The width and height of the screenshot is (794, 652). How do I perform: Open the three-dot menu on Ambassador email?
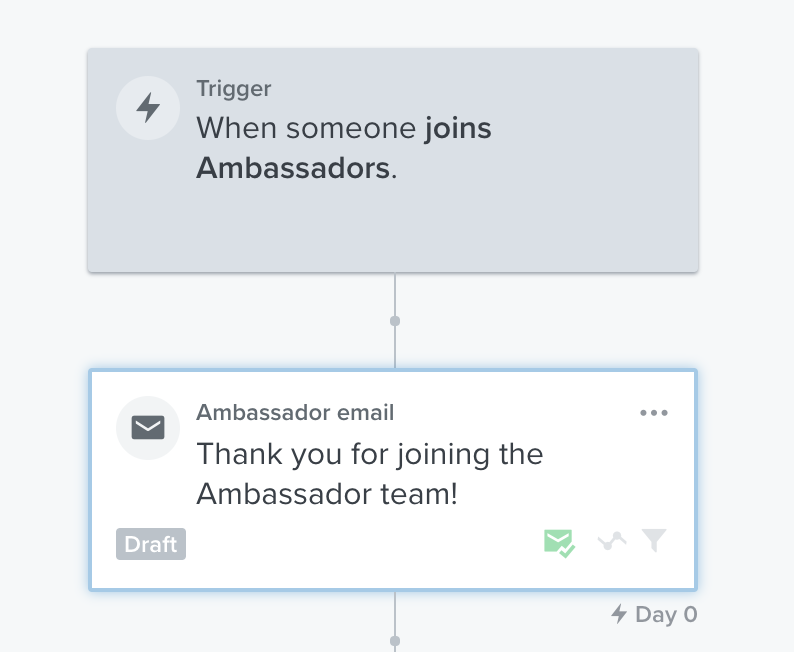coord(654,413)
